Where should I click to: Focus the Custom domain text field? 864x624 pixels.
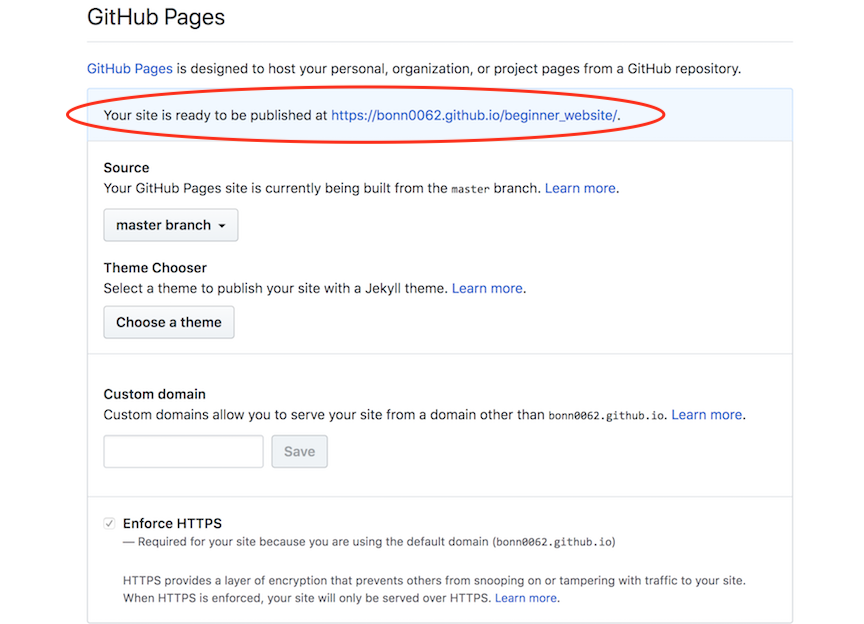tap(183, 451)
